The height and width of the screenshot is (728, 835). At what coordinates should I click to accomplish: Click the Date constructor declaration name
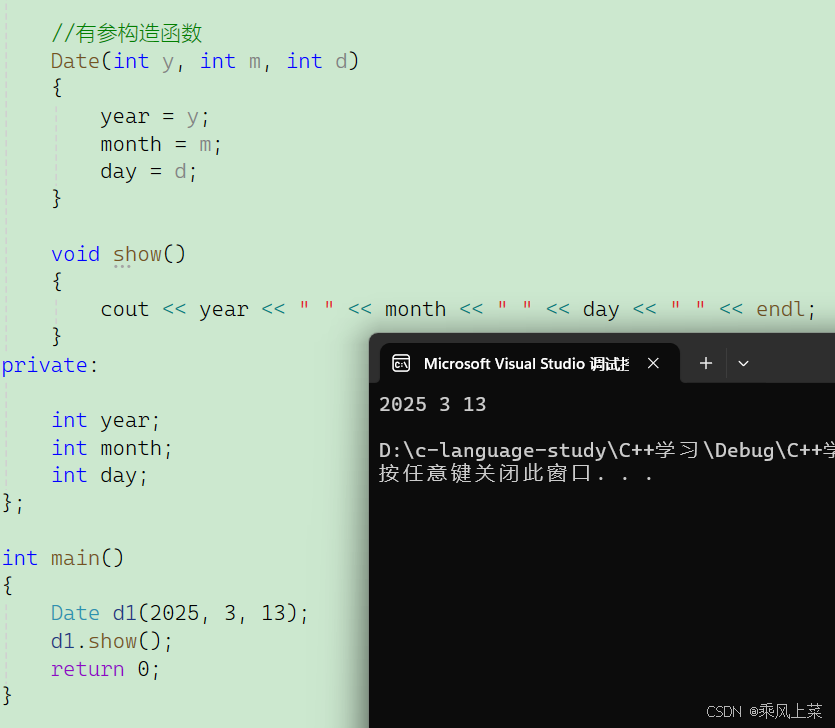[75, 61]
